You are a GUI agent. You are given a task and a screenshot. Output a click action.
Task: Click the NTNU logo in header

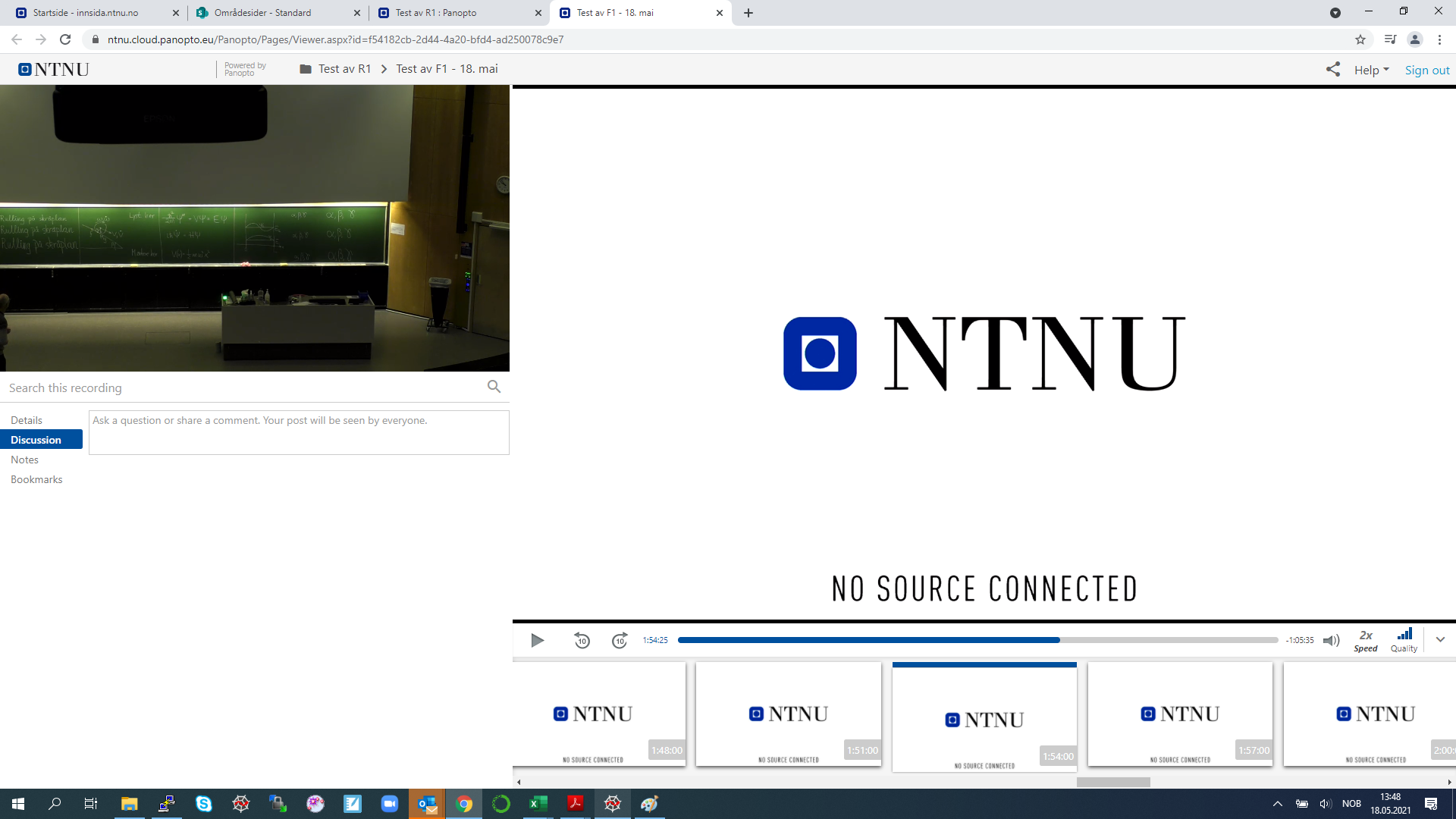(54, 70)
